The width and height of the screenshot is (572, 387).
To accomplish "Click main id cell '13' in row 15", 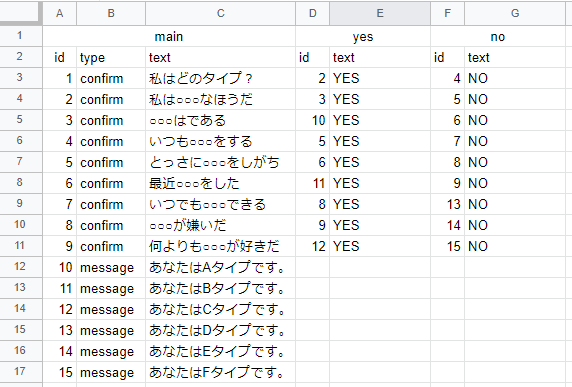I will click(59, 330).
